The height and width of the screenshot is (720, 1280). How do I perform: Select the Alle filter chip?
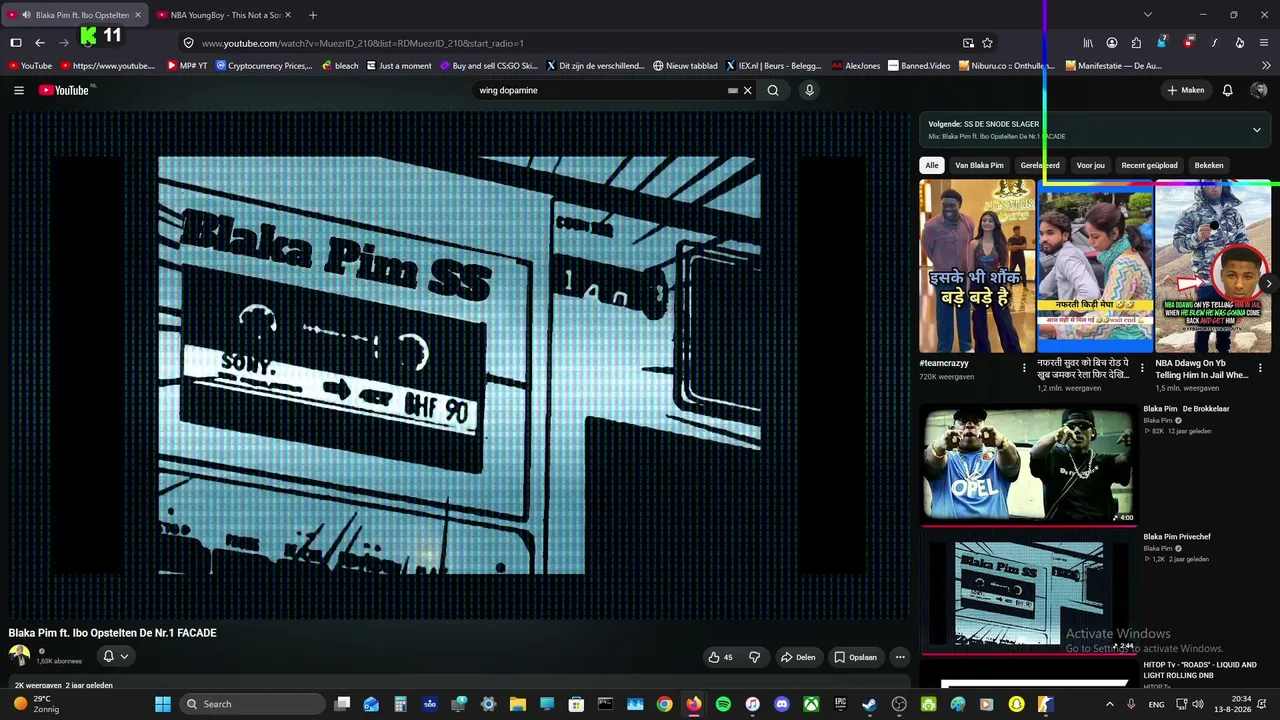932,165
